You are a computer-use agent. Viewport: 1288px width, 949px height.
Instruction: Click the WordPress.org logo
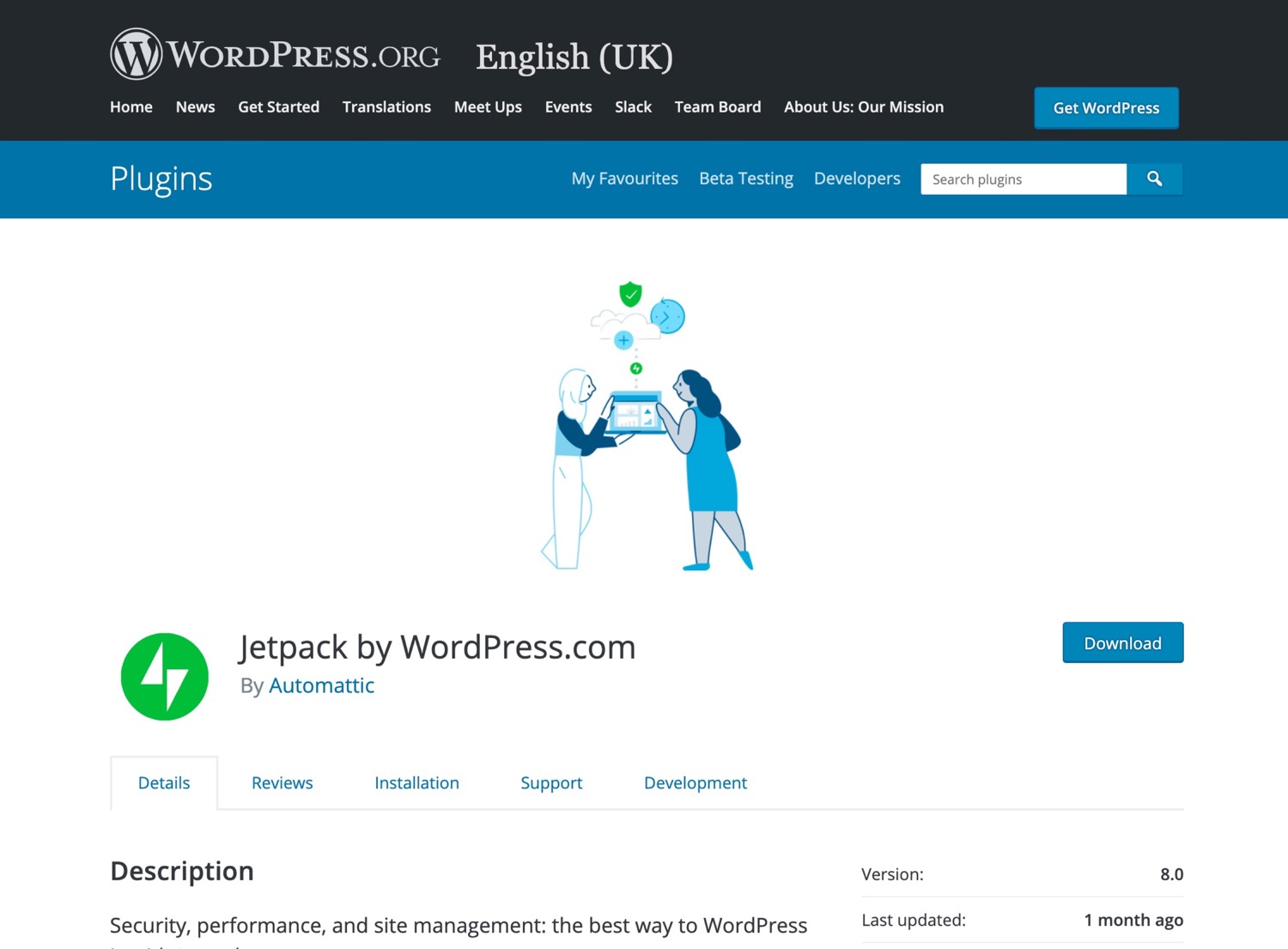(x=275, y=53)
